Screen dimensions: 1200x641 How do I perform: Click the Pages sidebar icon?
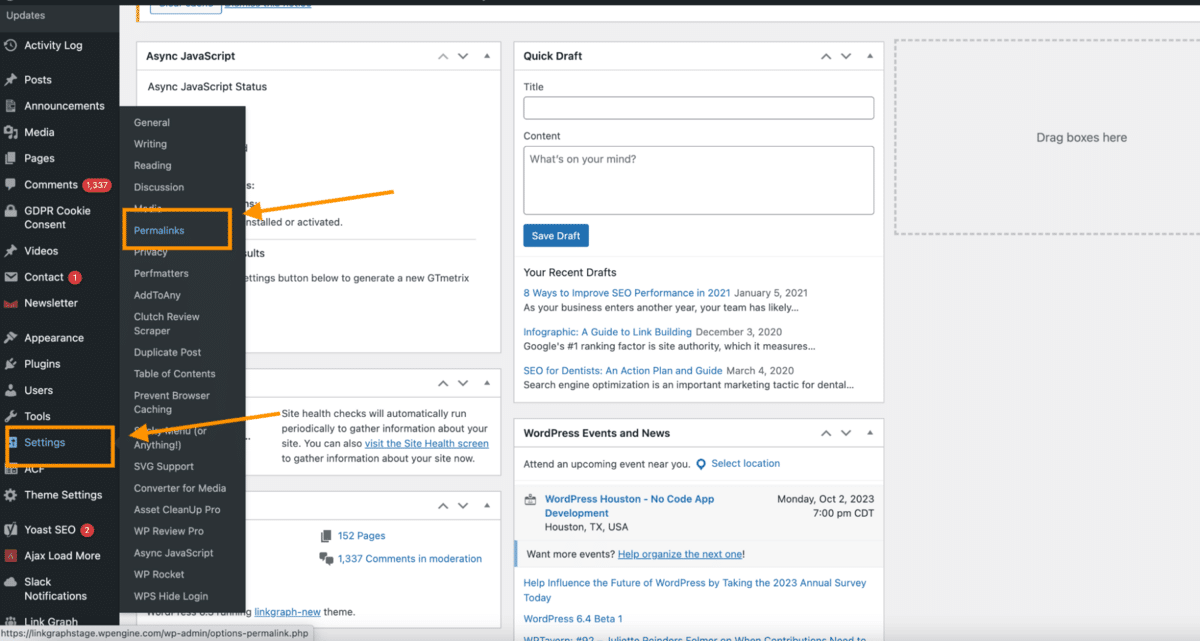click(x=10, y=158)
